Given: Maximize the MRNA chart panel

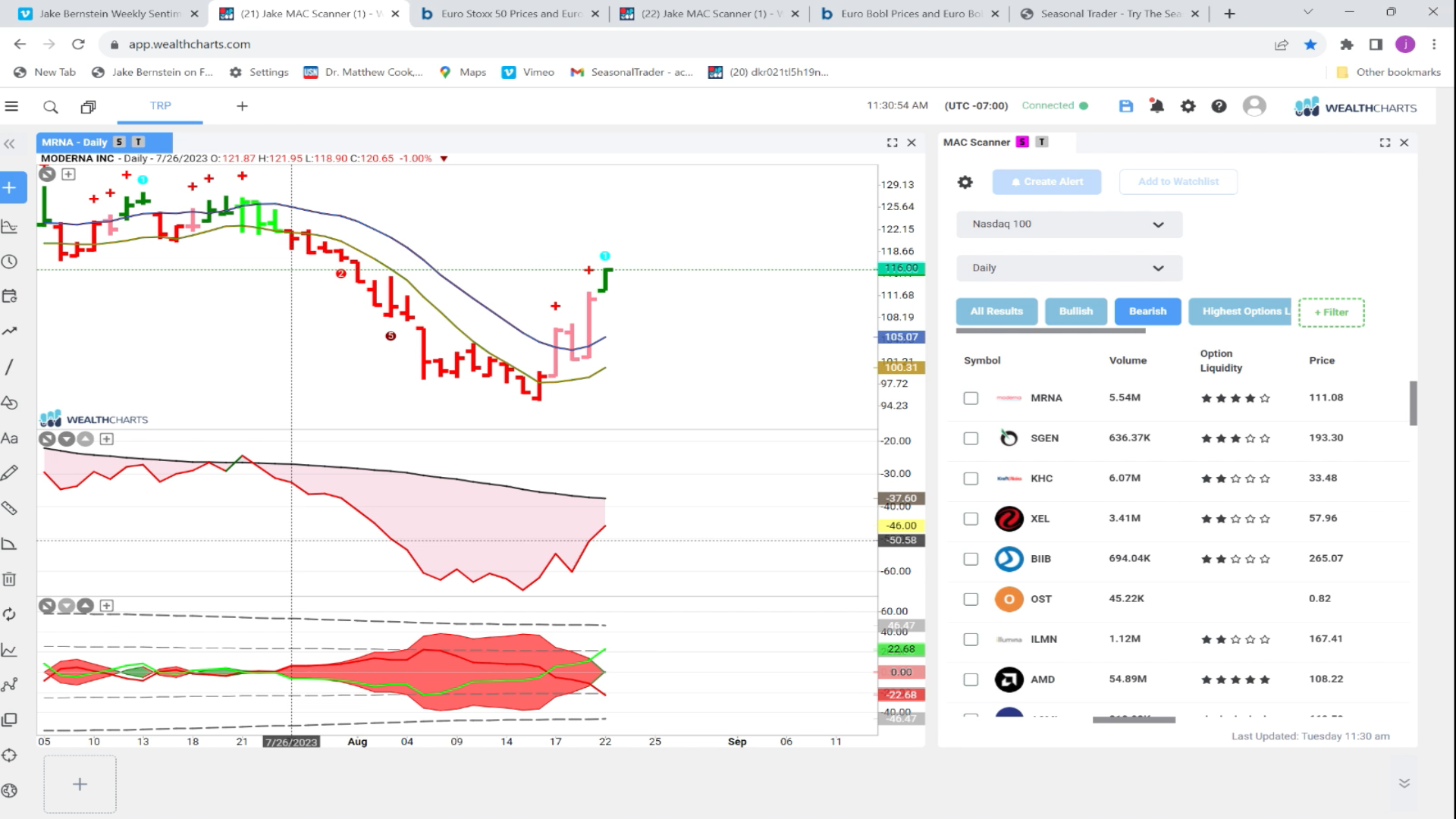Looking at the screenshot, I should 893,143.
